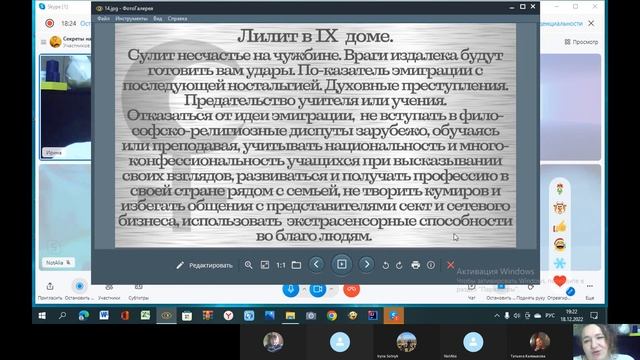Click the Редактировать edit button
Viewport: 640px width, 360px height.
pos(204,265)
